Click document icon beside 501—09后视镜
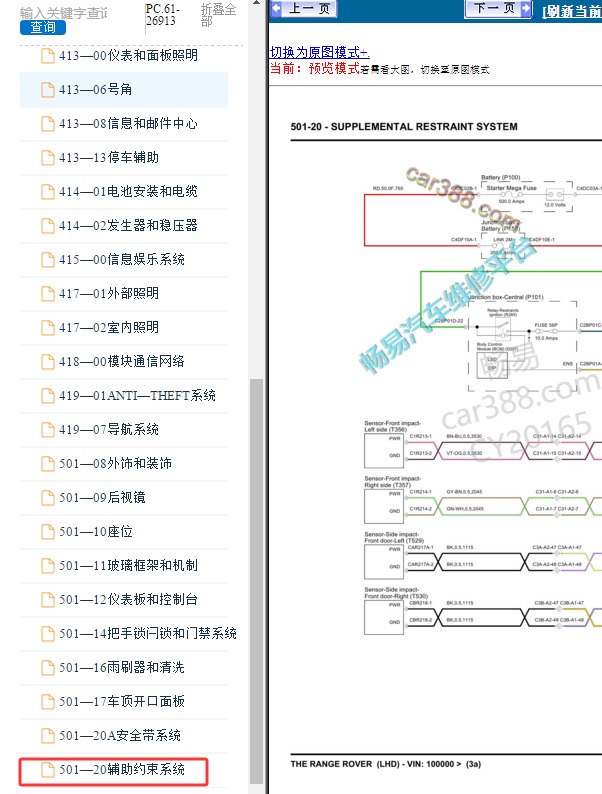The image size is (602, 794). coord(48,497)
